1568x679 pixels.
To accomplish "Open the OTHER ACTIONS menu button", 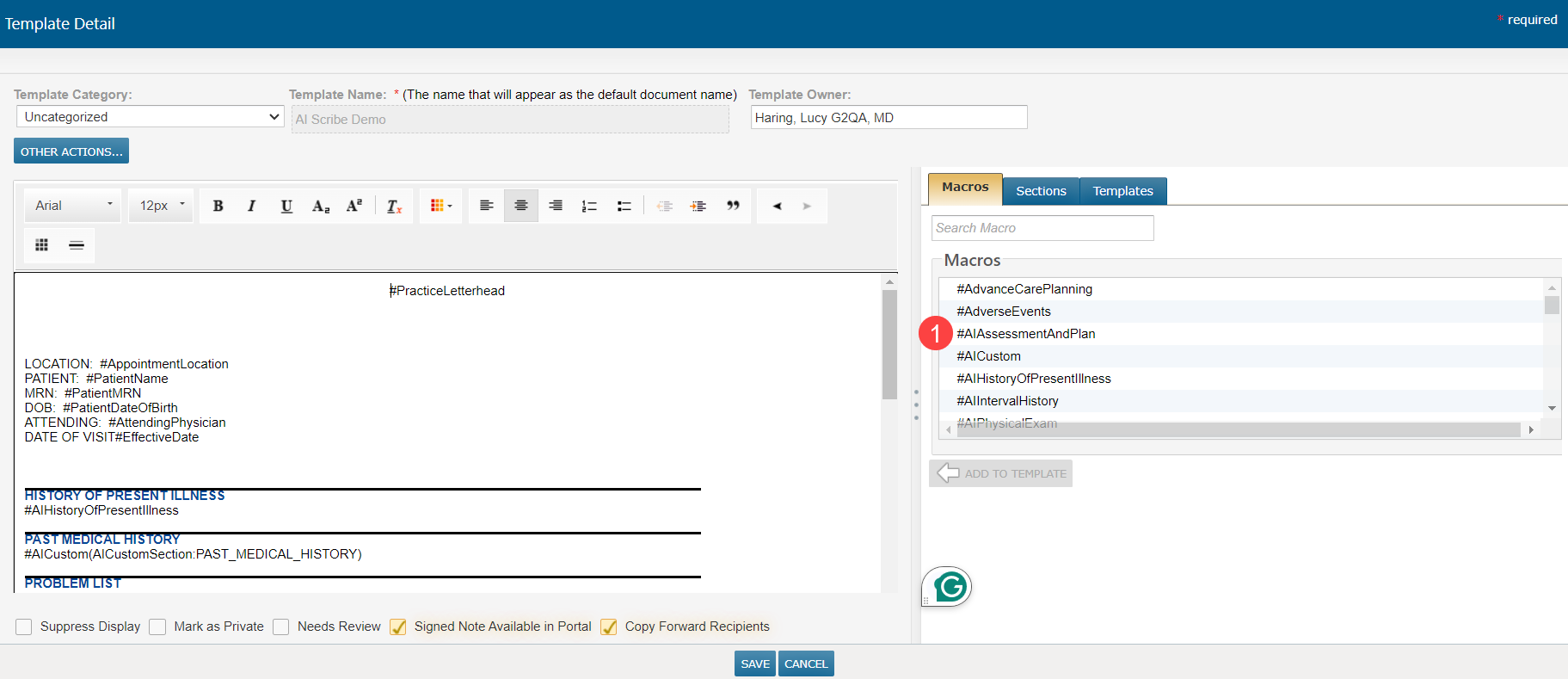I will click(x=71, y=151).
